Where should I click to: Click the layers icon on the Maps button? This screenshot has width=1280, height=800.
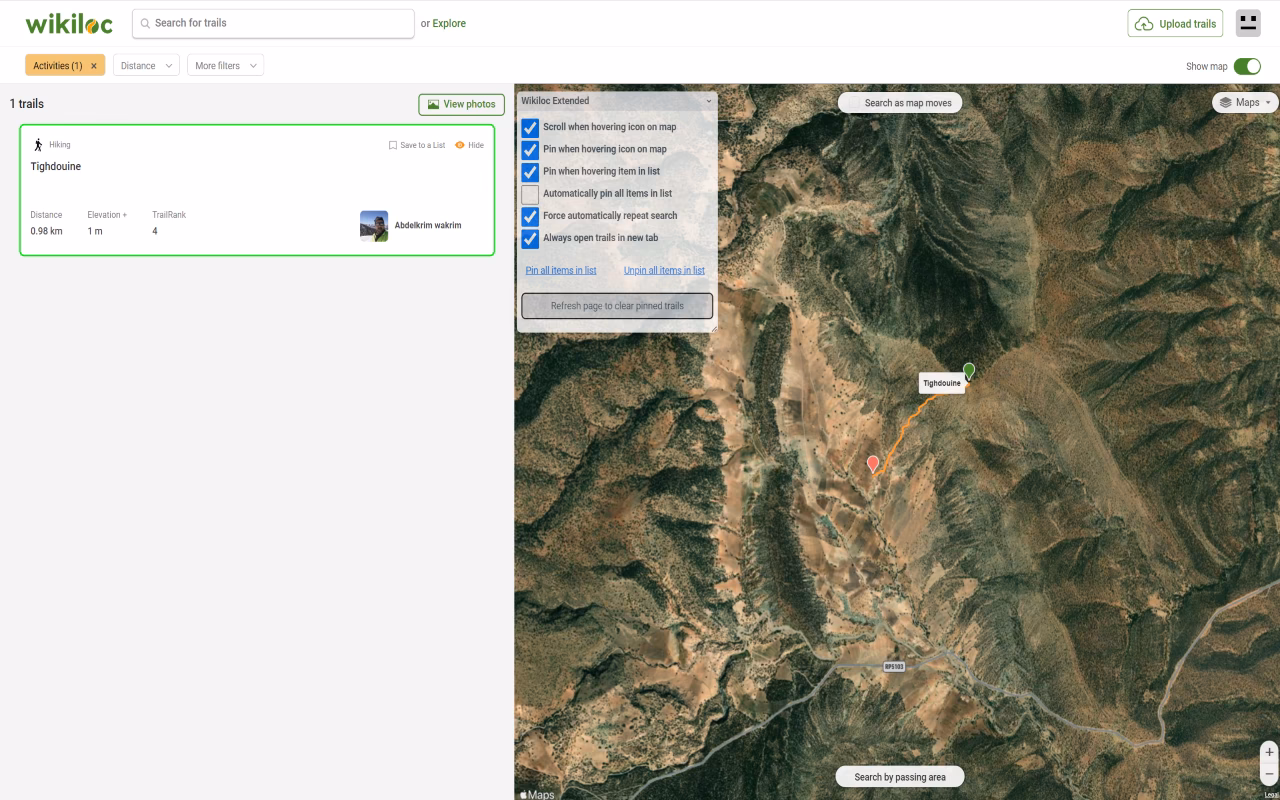coord(1227,102)
